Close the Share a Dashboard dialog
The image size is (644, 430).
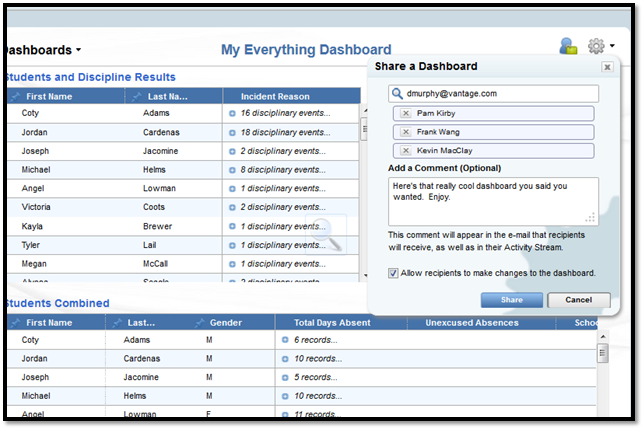tap(607, 67)
